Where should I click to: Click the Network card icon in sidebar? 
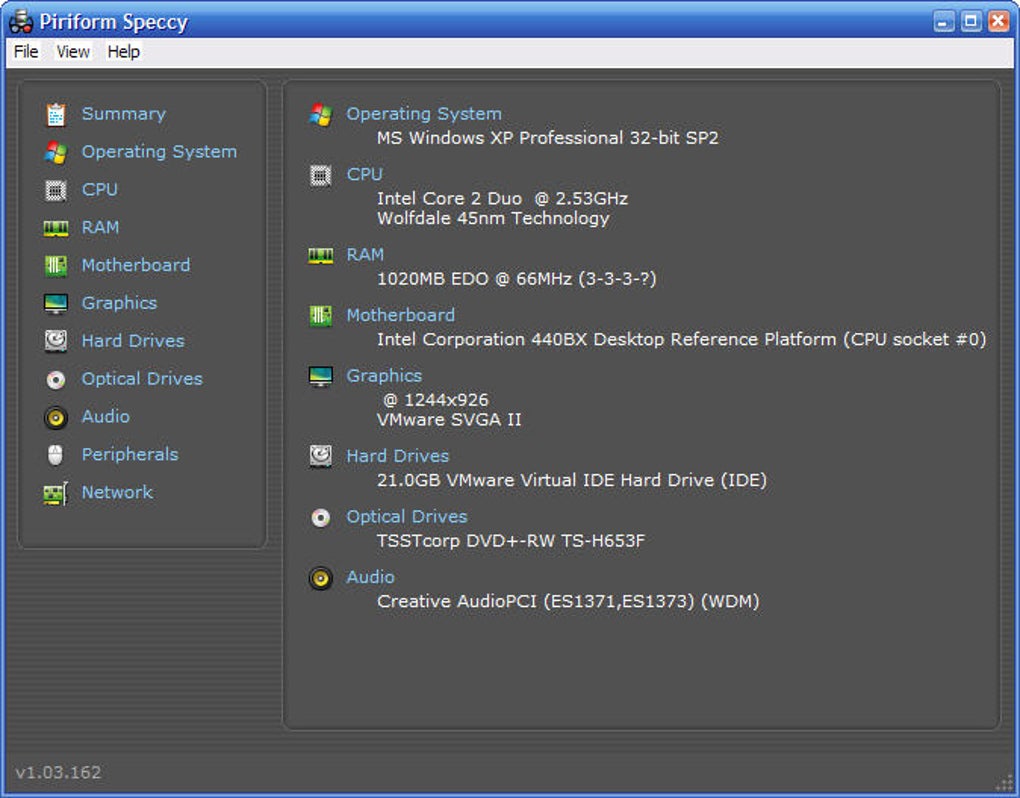56,494
